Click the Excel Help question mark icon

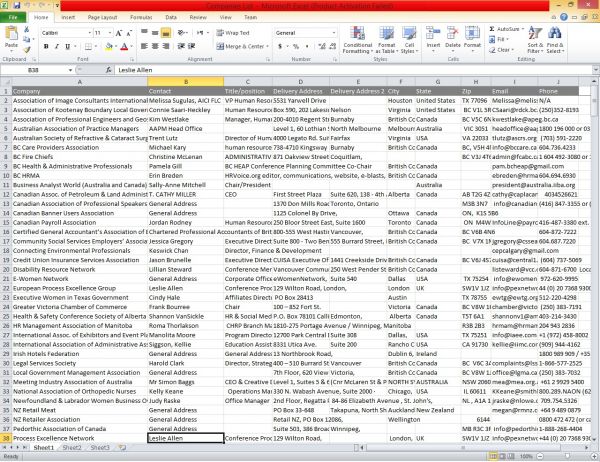pos(564,17)
